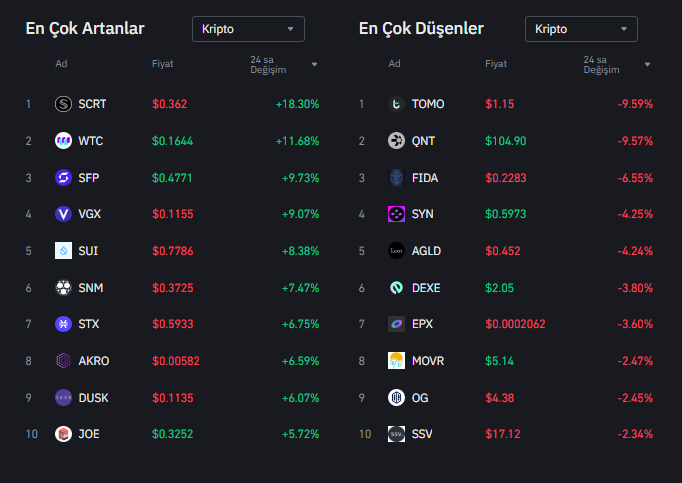Click the +18.30% change value

298,104
